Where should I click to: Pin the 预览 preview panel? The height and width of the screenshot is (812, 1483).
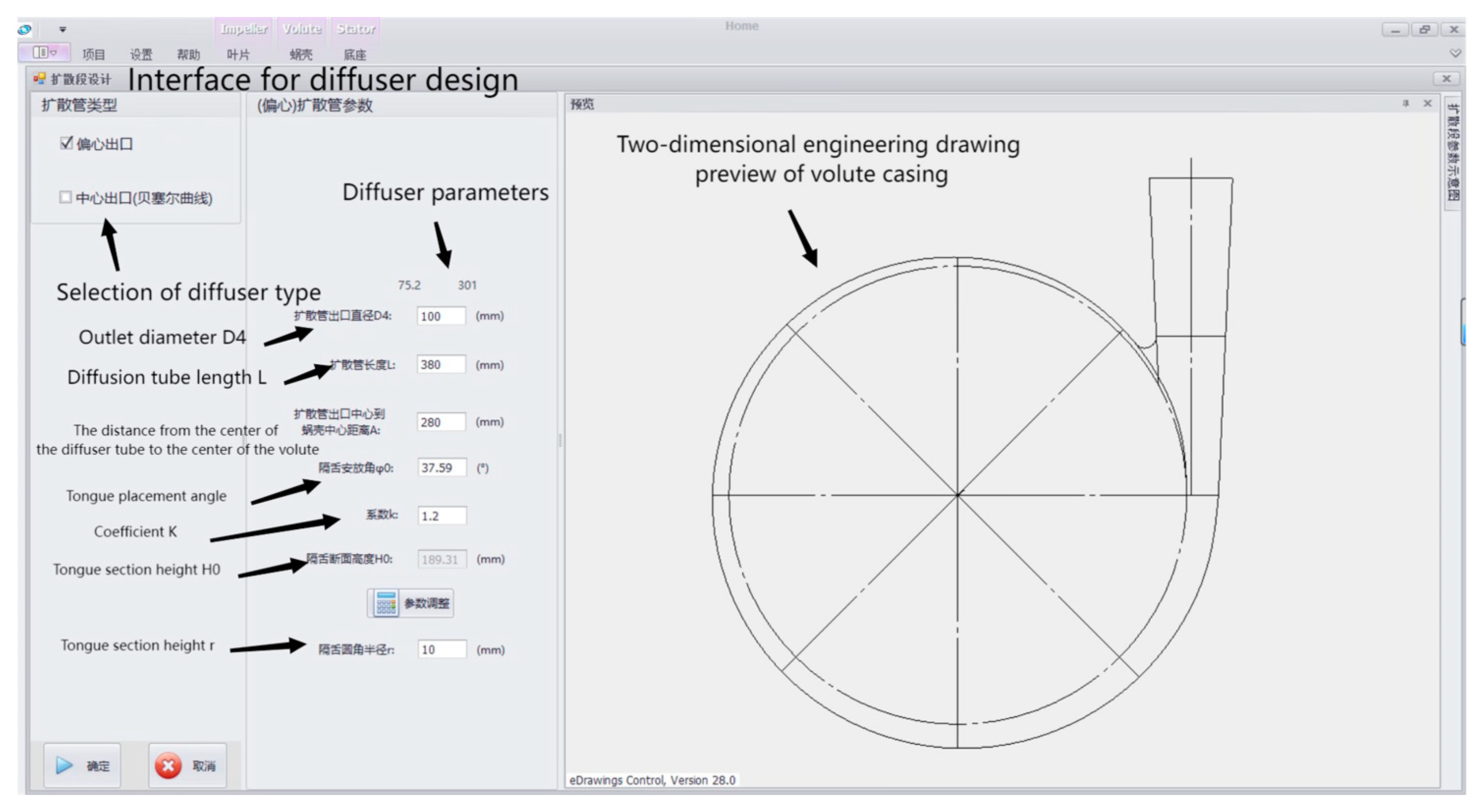[x=1406, y=104]
